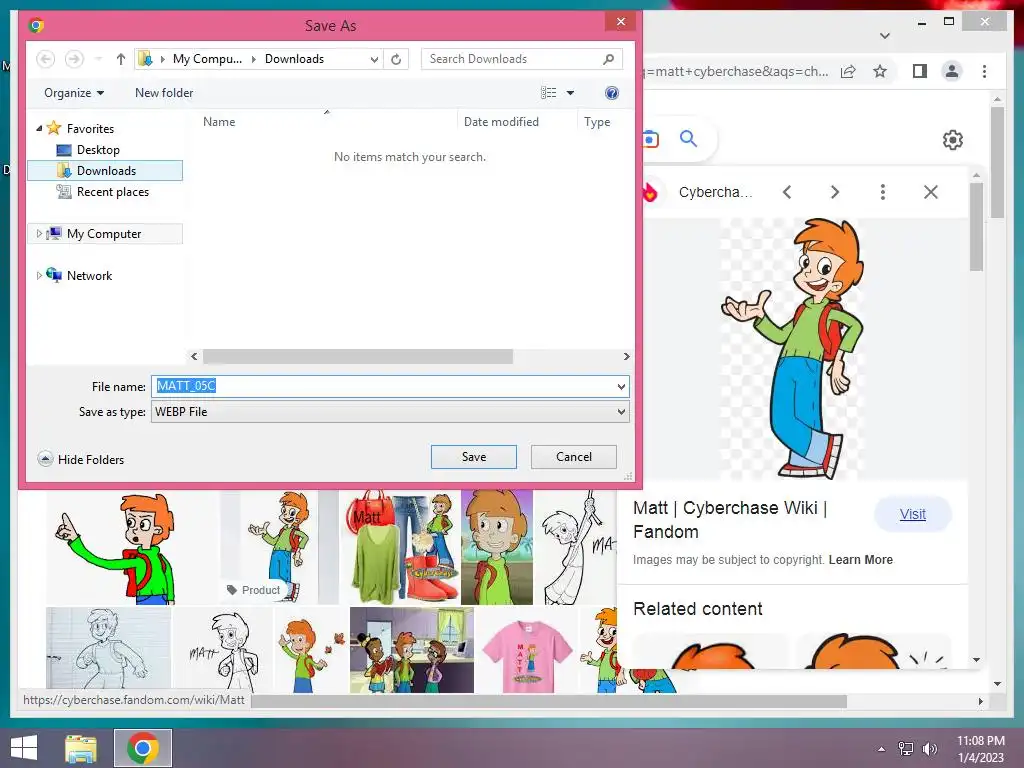Click the search magnifier in Search Downloads
1024x768 pixels.
click(x=609, y=59)
